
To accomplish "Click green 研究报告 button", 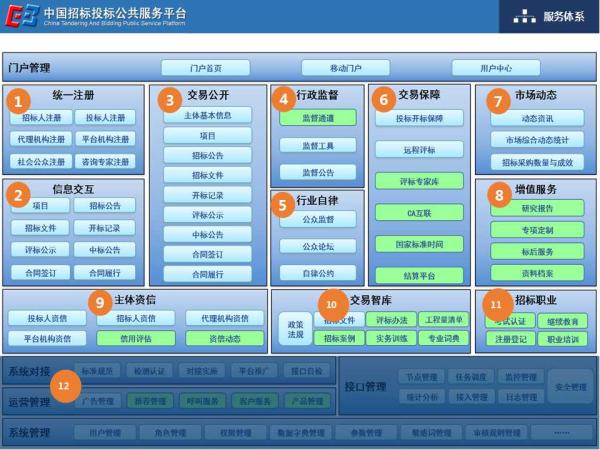I will tap(537, 209).
